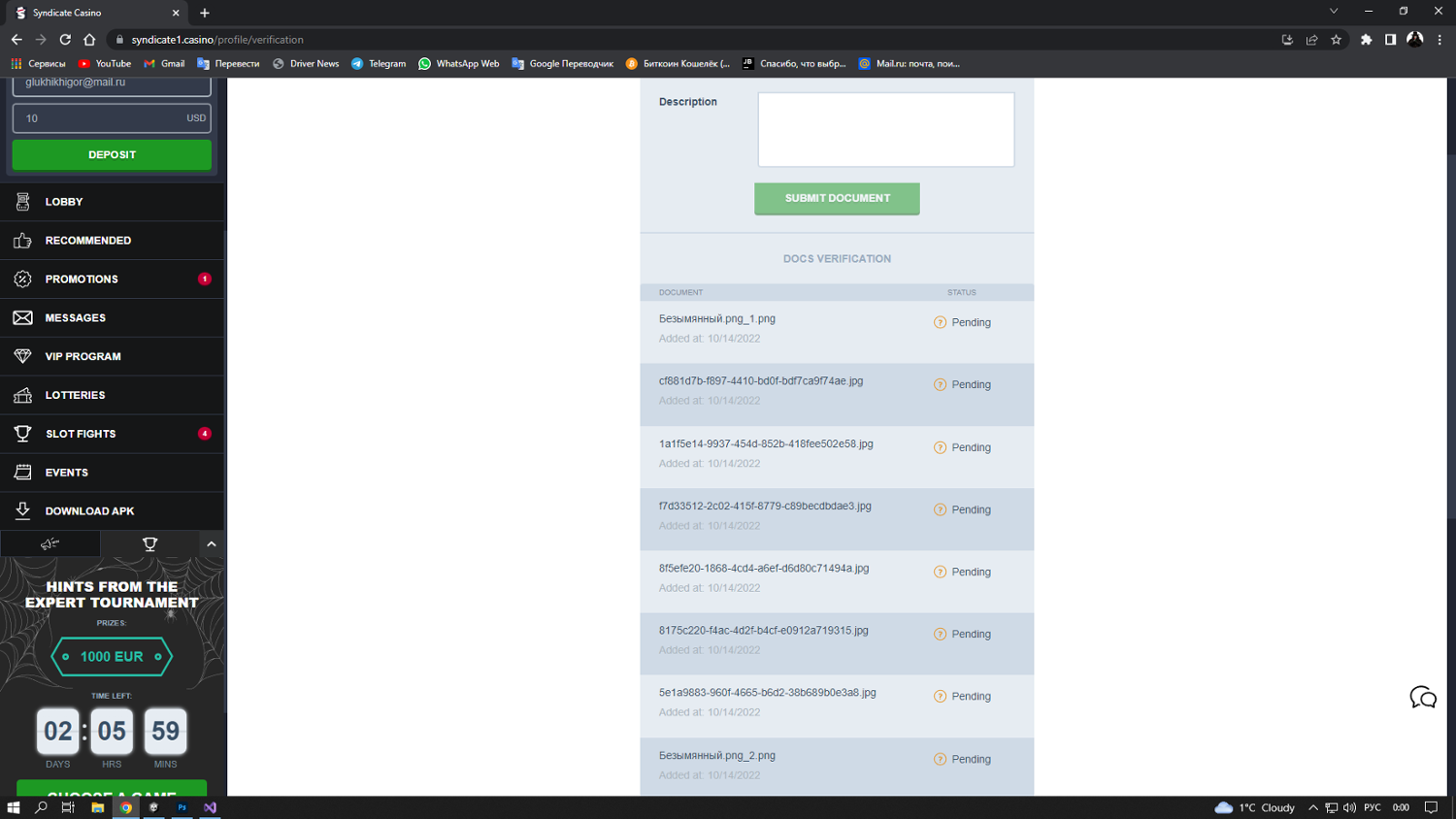The width and height of the screenshot is (1456, 819).
Task: Open Lotteries menu item
Action: pyautogui.click(x=112, y=395)
